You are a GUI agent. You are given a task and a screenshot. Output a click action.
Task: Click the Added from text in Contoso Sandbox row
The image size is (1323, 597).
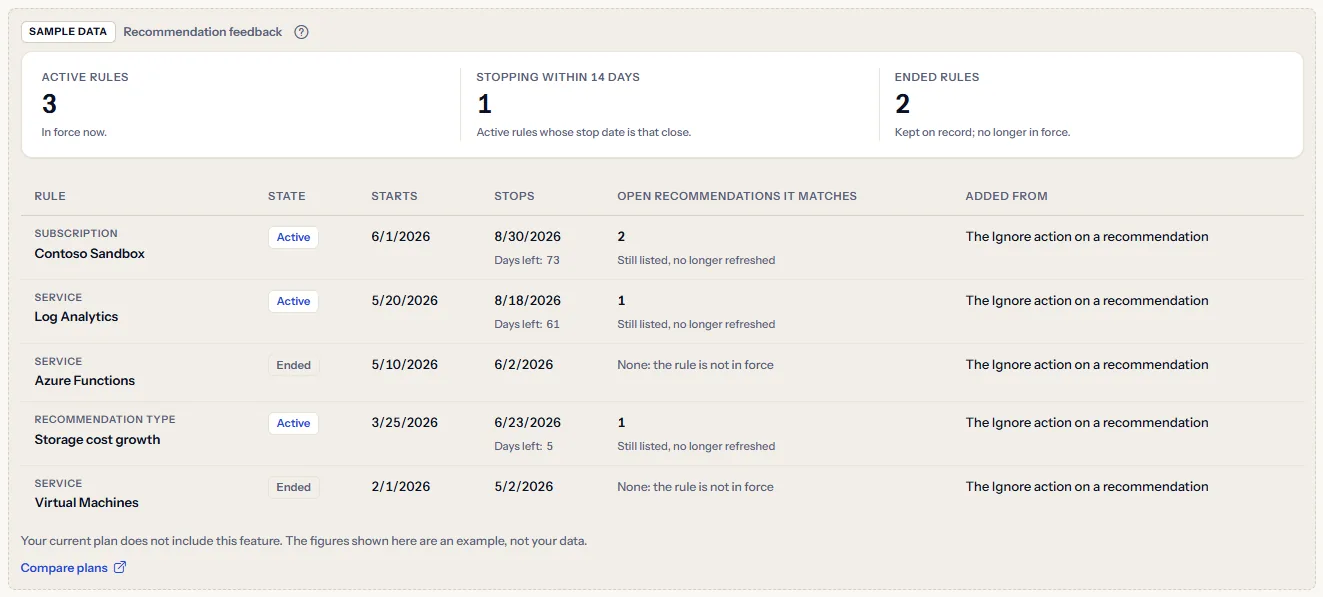point(1087,237)
